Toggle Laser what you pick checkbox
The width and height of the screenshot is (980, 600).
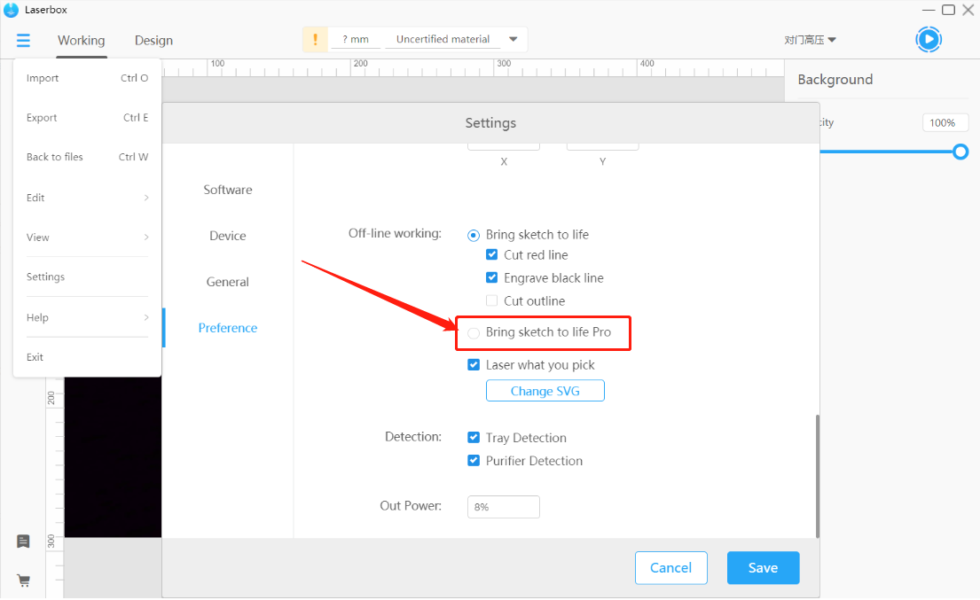point(474,364)
